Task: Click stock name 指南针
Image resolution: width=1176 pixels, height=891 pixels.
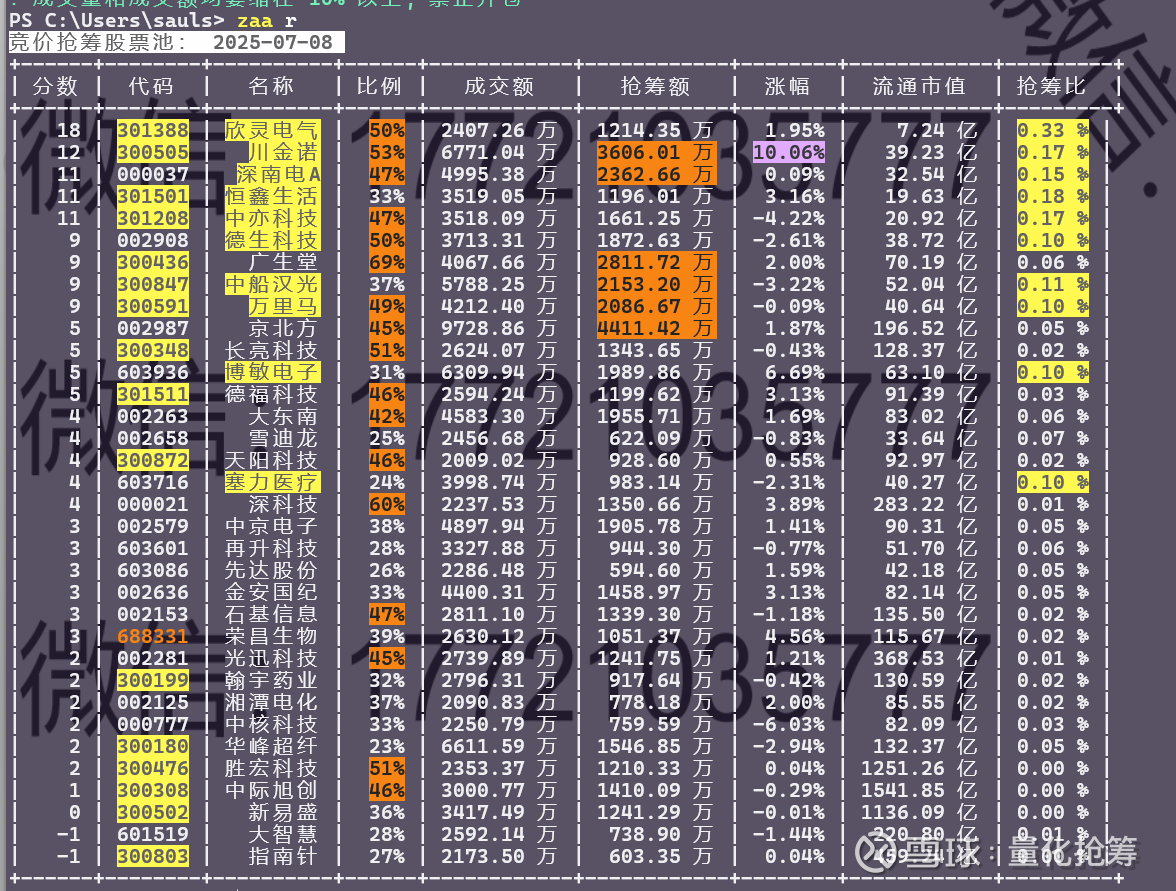Action: click(284, 856)
